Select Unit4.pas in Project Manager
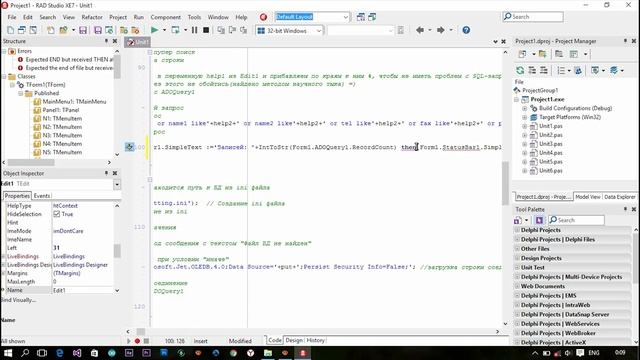Viewport: 640px width, 360px height. [551, 153]
